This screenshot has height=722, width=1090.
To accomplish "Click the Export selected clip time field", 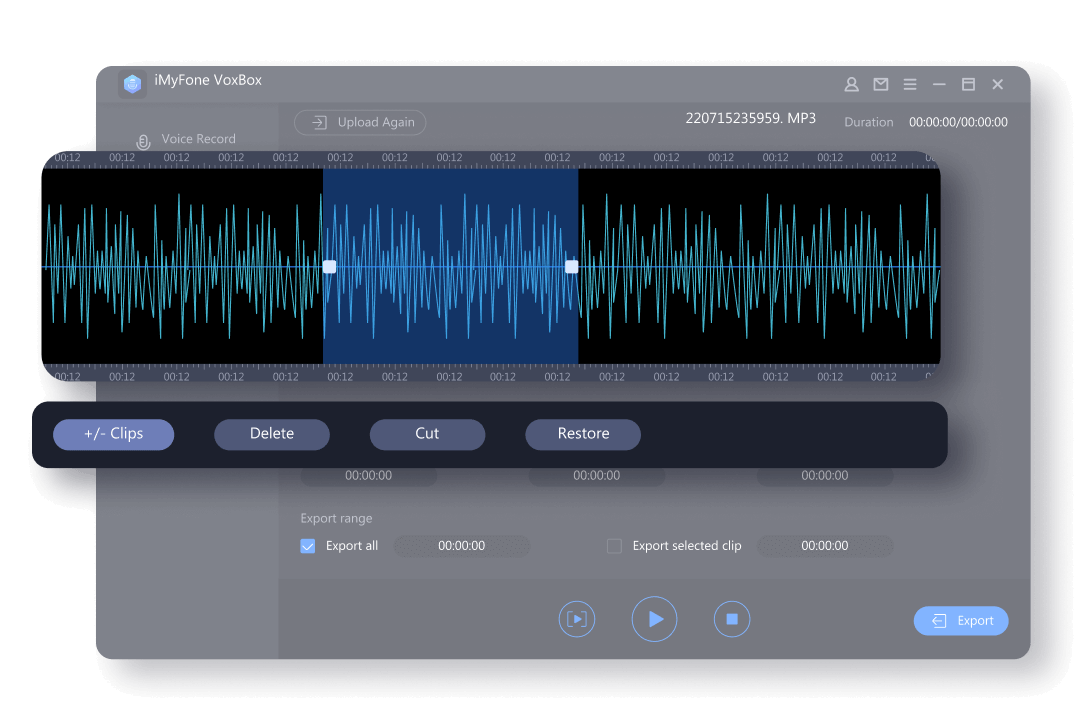I will coord(825,546).
